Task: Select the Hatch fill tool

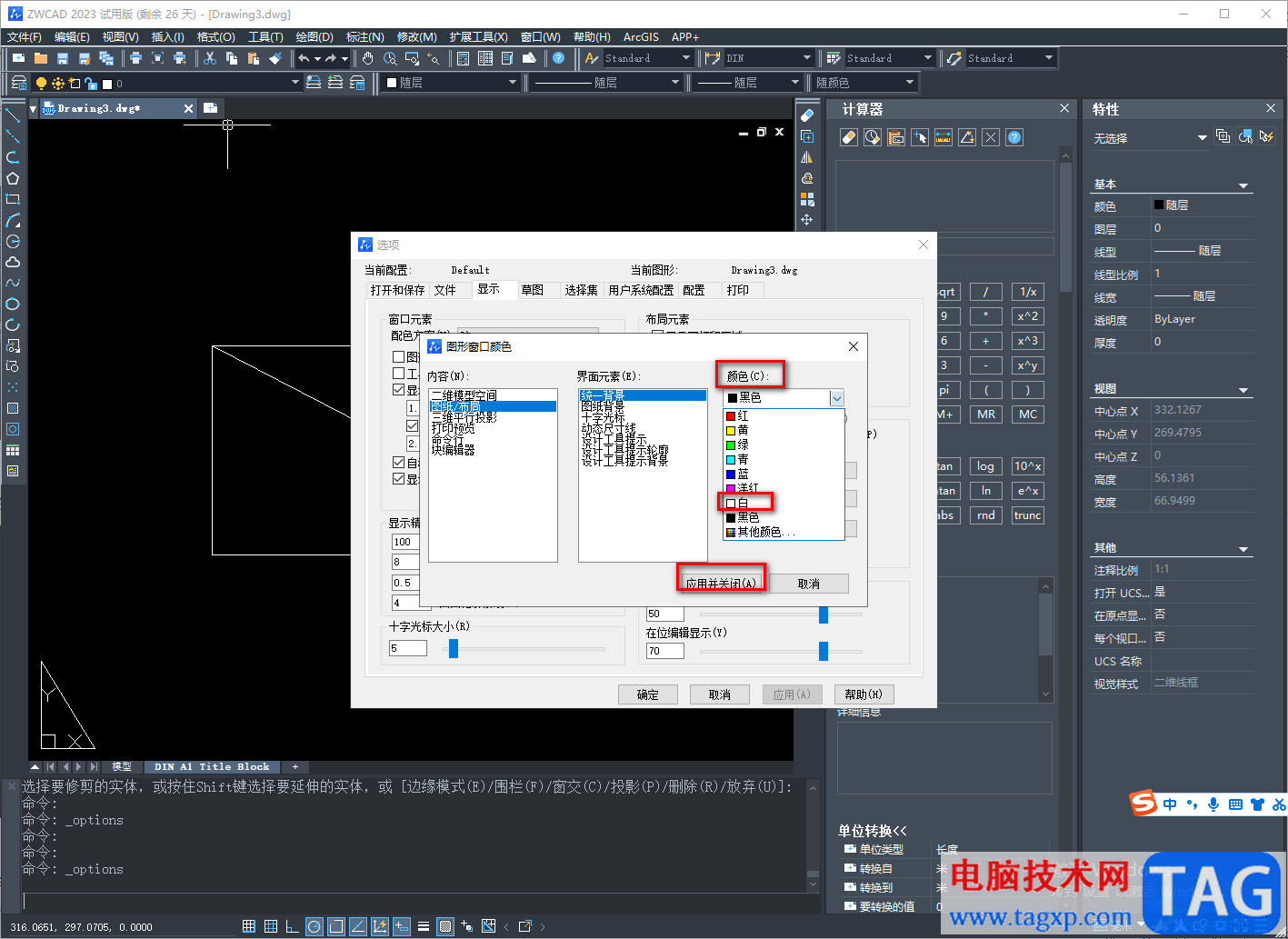Action: (x=13, y=408)
